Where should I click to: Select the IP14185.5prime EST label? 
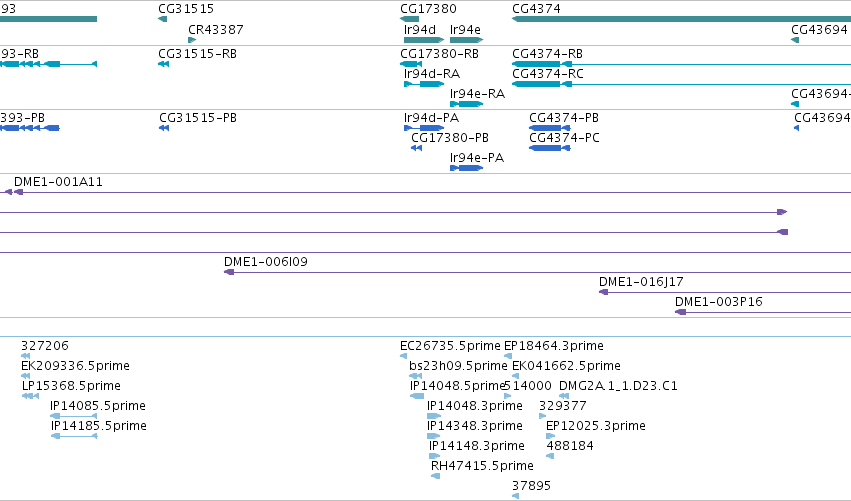click(x=98, y=426)
